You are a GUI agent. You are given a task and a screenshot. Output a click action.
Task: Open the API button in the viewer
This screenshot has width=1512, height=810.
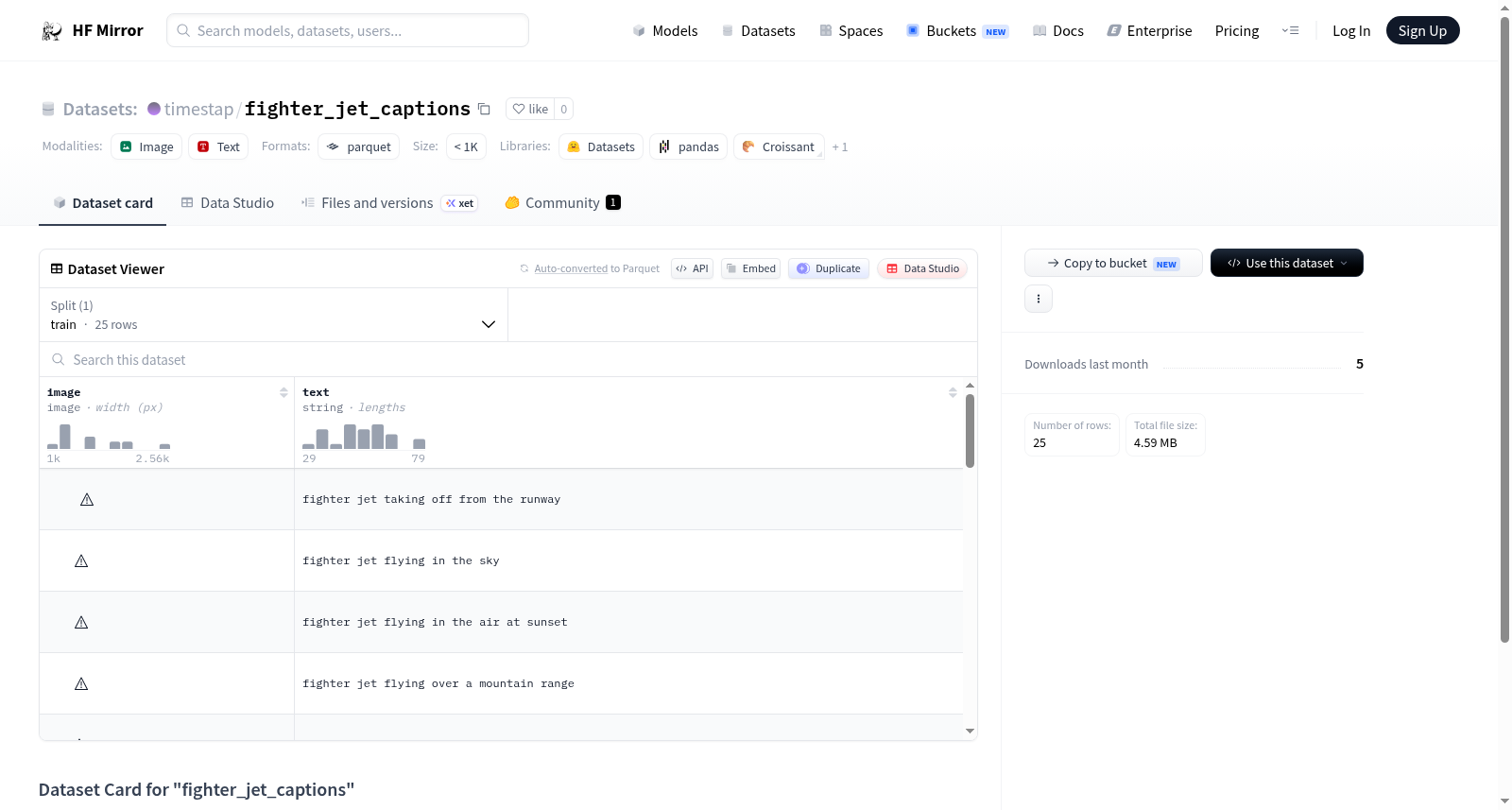692,268
